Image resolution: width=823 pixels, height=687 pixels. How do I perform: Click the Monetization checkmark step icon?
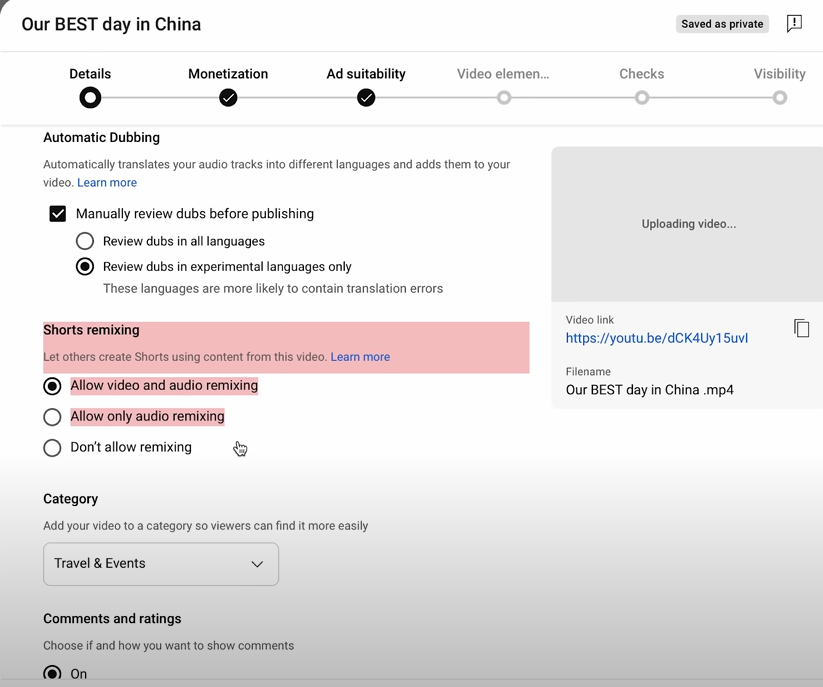click(x=228, y=98)
